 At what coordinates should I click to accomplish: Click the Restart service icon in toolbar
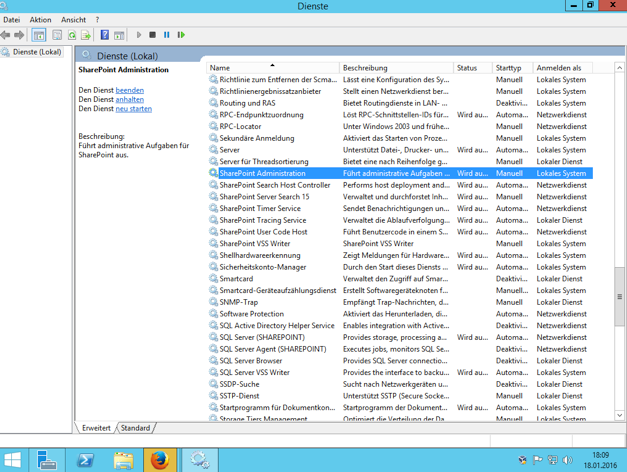(181, 35)
